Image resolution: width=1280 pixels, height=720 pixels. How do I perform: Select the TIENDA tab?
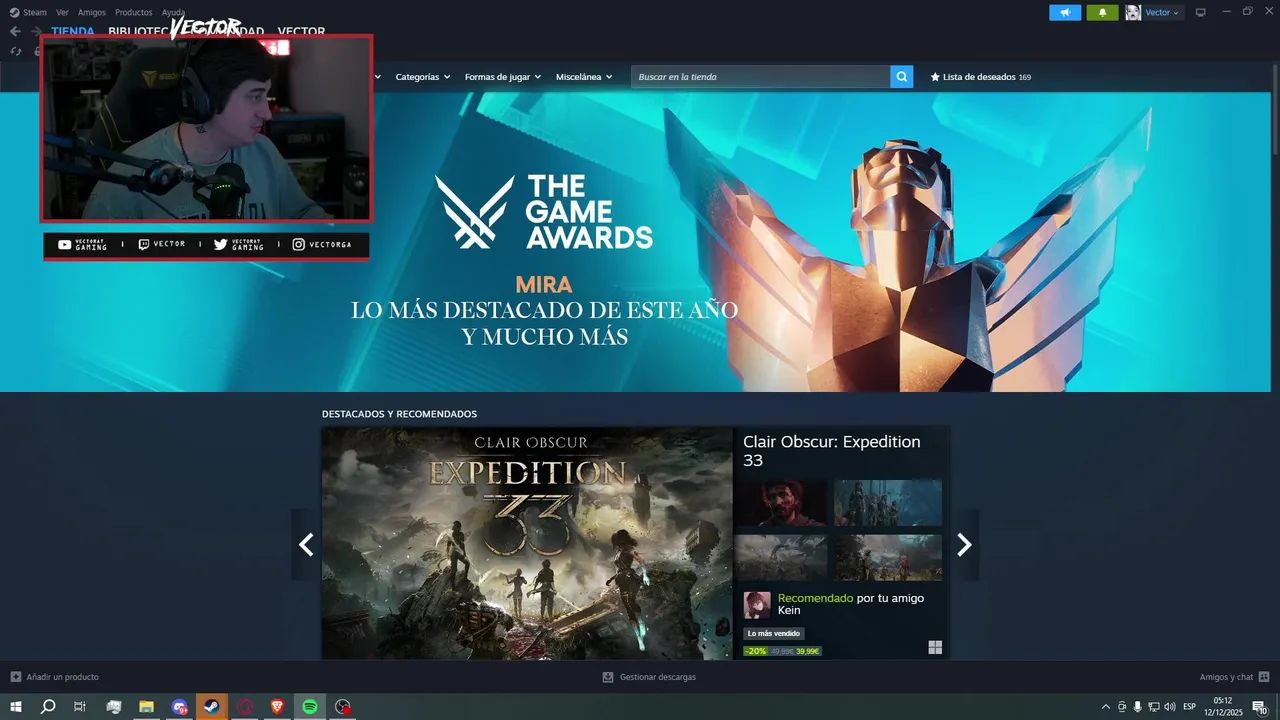[x=73, y=32]
